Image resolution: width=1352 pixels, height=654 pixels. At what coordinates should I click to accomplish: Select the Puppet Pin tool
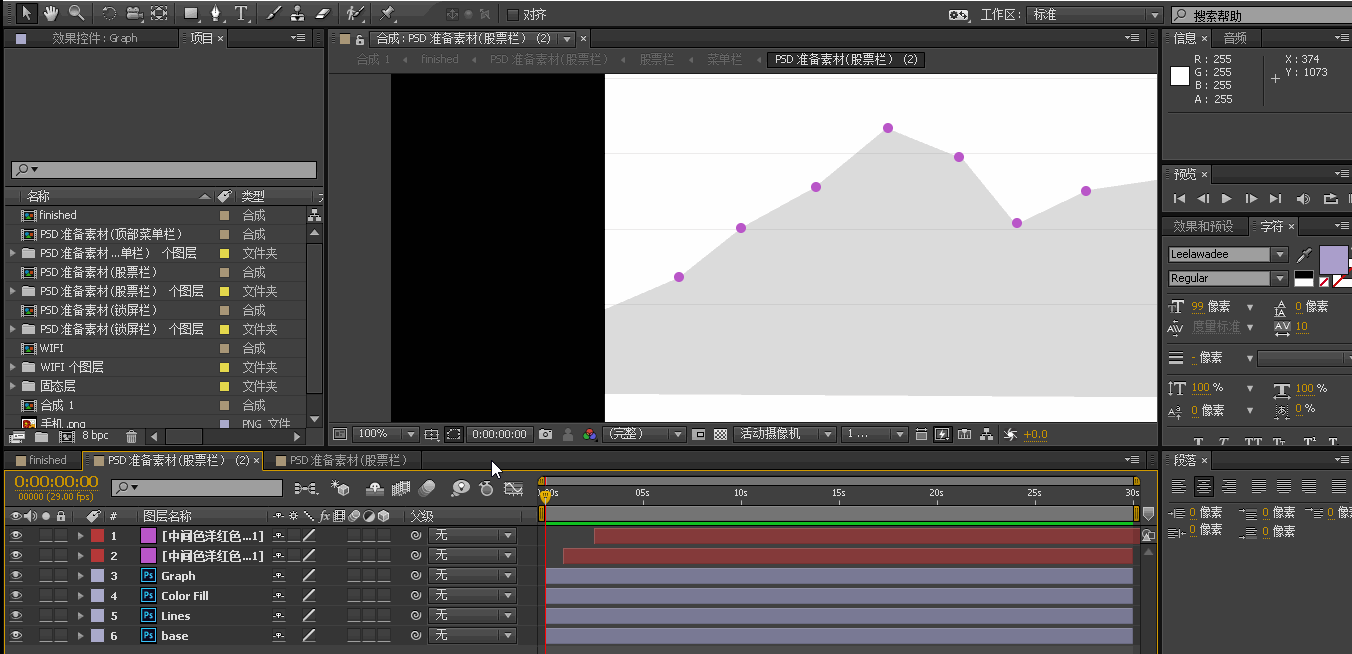coord(388,13)
